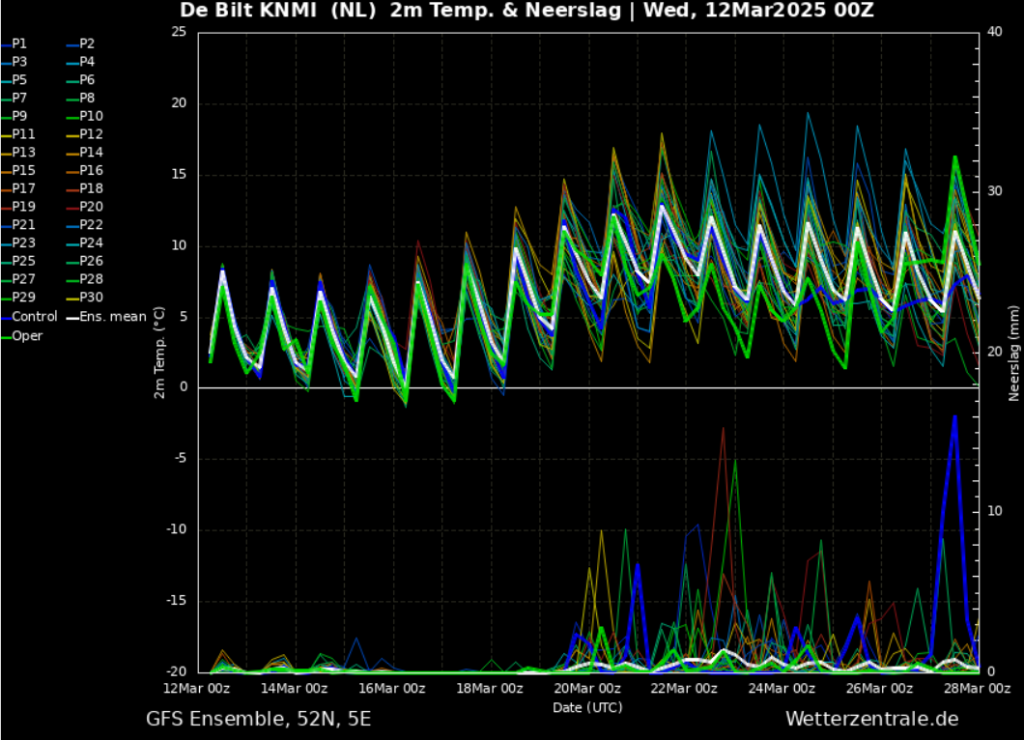
Task: Click the P30 legend label
Action: [x=90, y=298]
